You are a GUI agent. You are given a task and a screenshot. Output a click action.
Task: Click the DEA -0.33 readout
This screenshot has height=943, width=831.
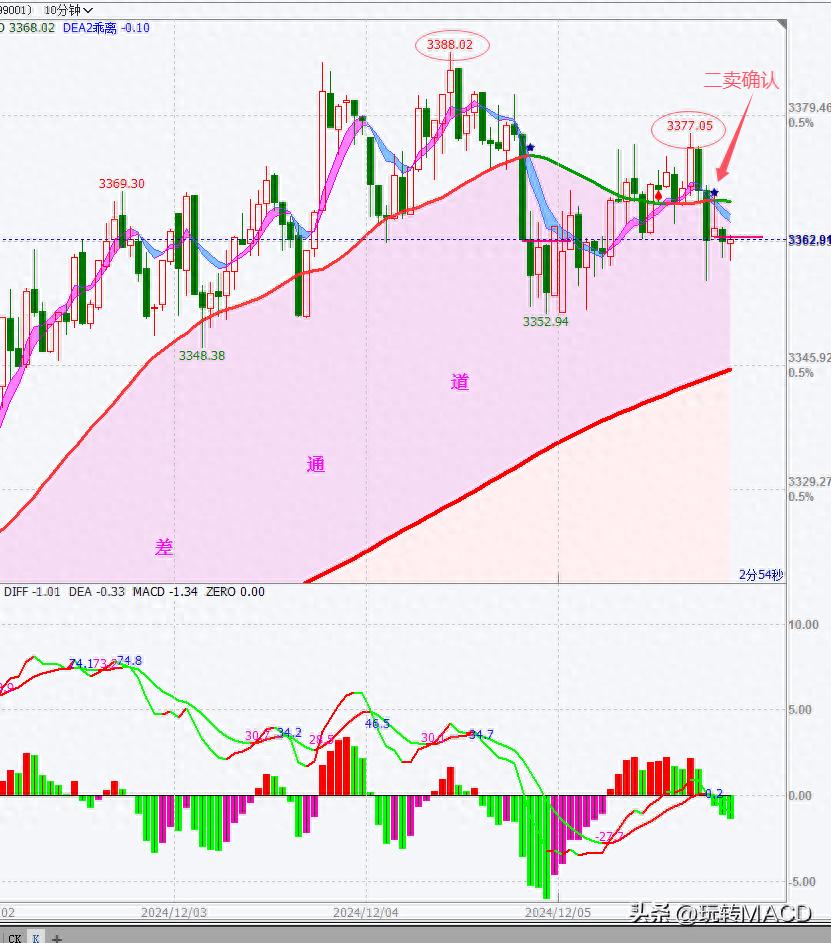(x=97, y=592)
